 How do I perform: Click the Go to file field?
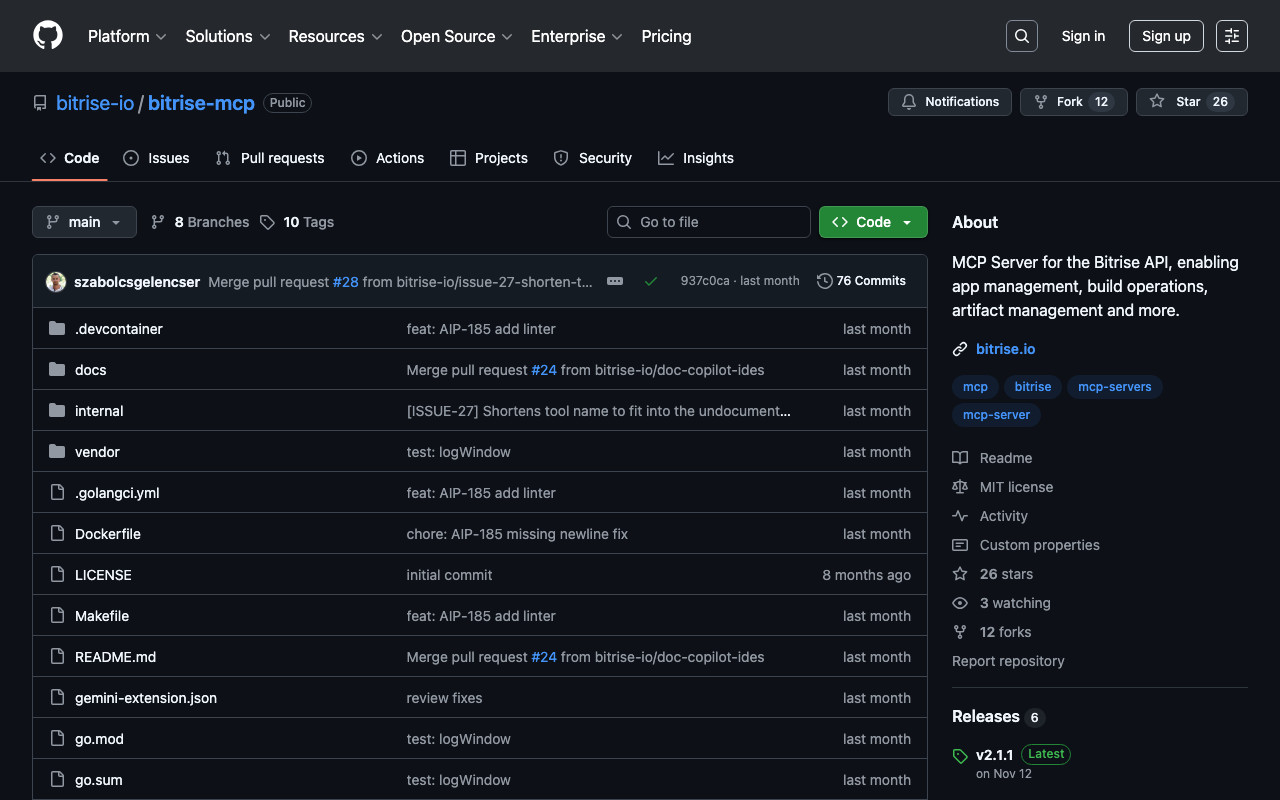(709, 222)
